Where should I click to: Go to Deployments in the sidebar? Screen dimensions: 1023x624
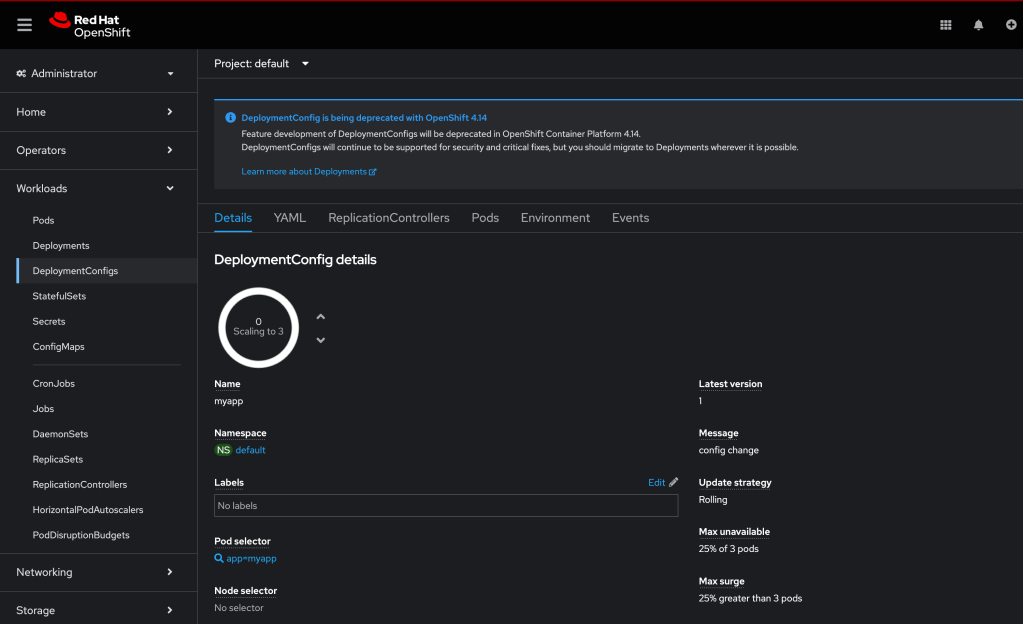61,245
